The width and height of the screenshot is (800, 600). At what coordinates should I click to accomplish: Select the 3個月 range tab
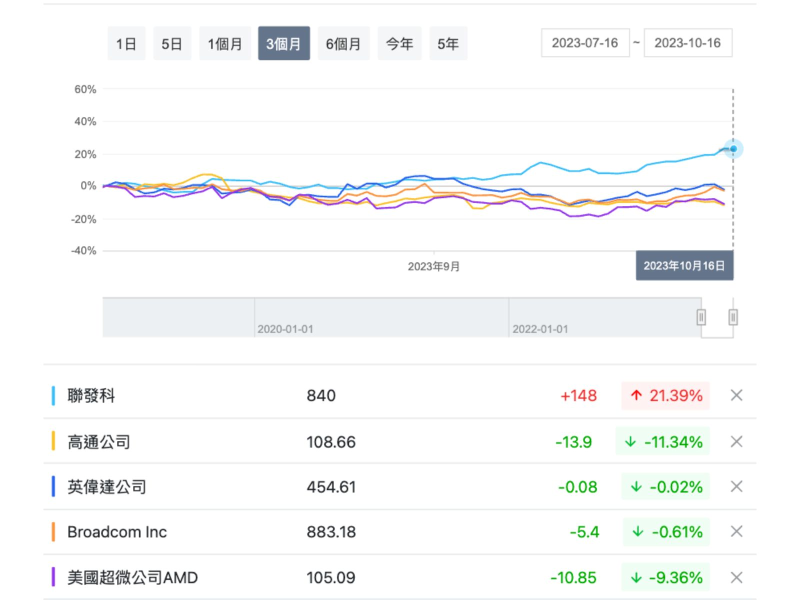284,44
